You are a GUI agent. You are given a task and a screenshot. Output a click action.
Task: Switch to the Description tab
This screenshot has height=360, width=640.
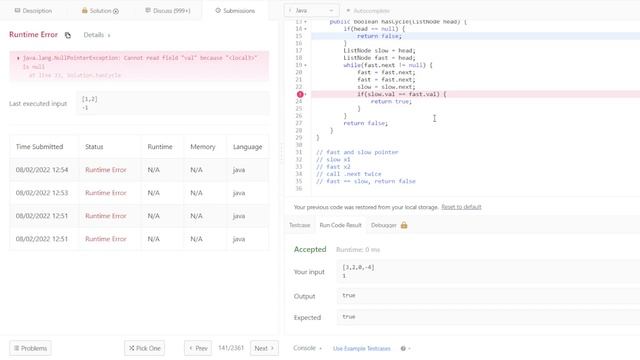[33, 11]
